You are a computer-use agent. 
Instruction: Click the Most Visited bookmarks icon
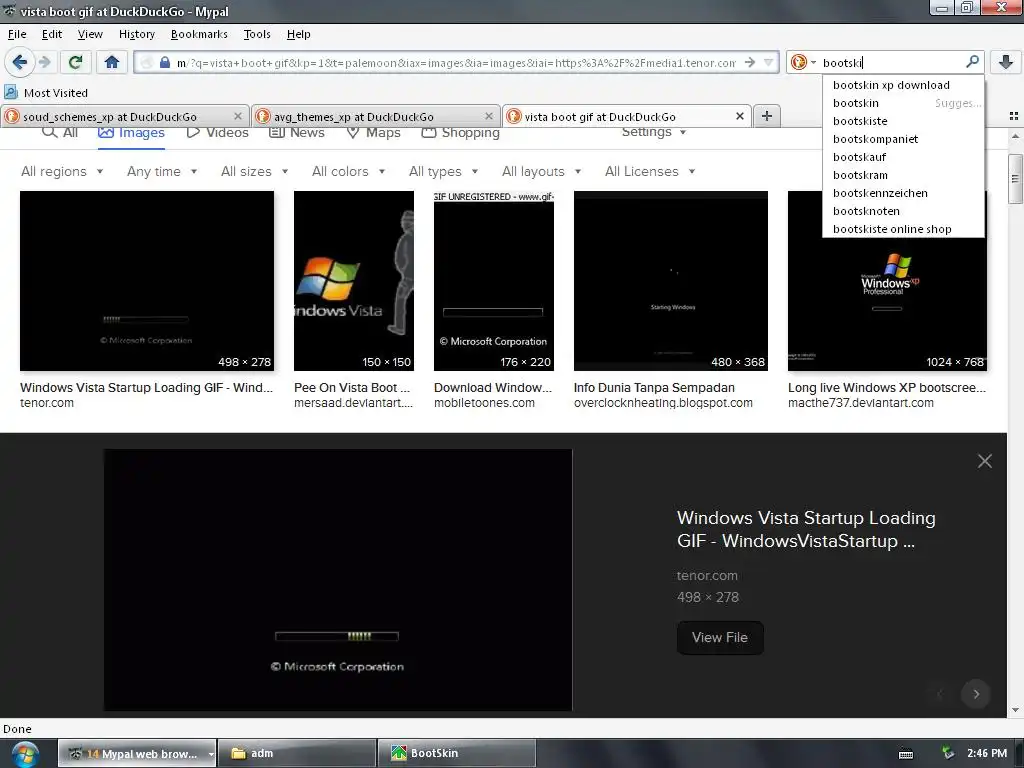coord(10,92)
